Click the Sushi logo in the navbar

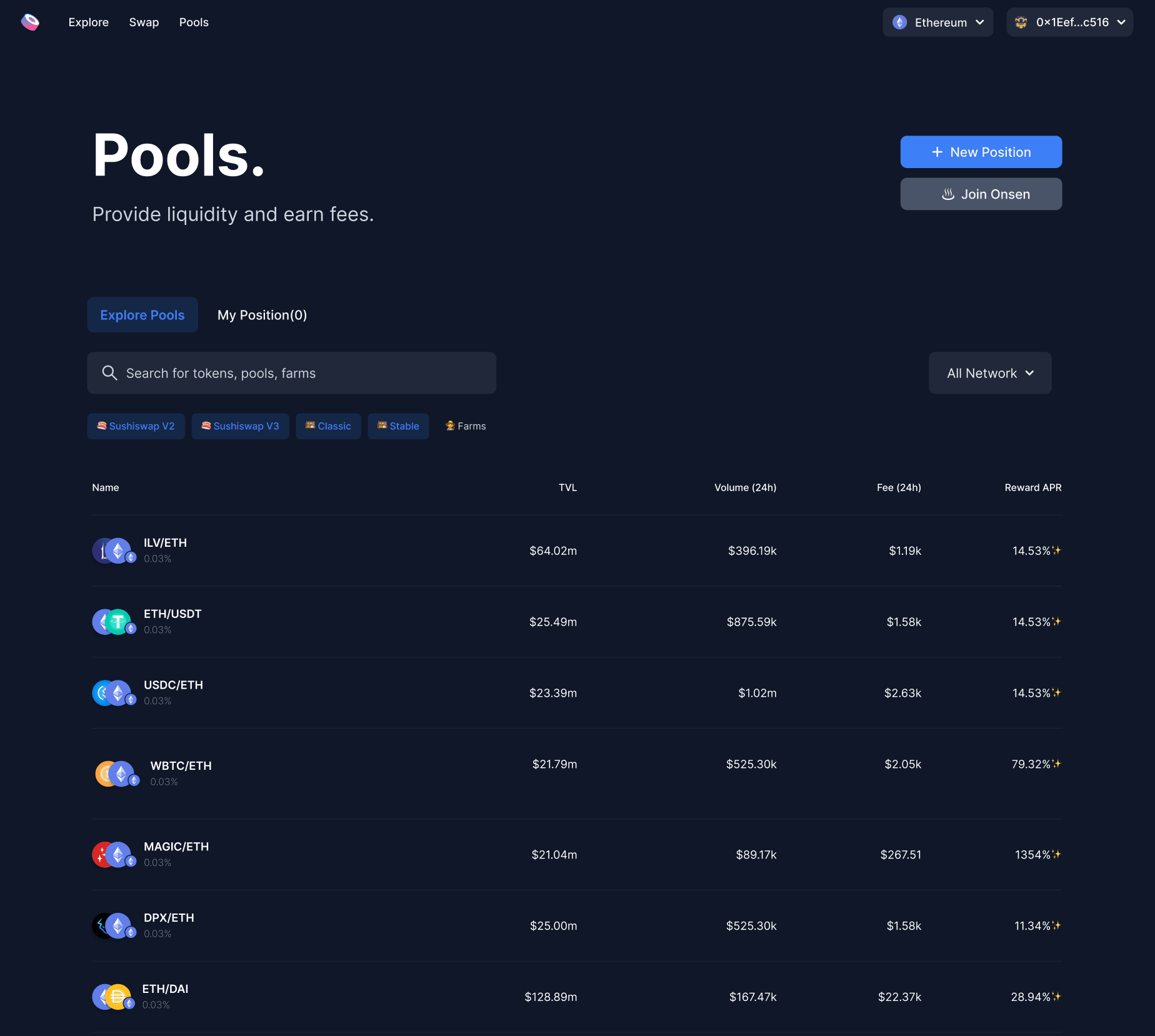click(30, 22)
